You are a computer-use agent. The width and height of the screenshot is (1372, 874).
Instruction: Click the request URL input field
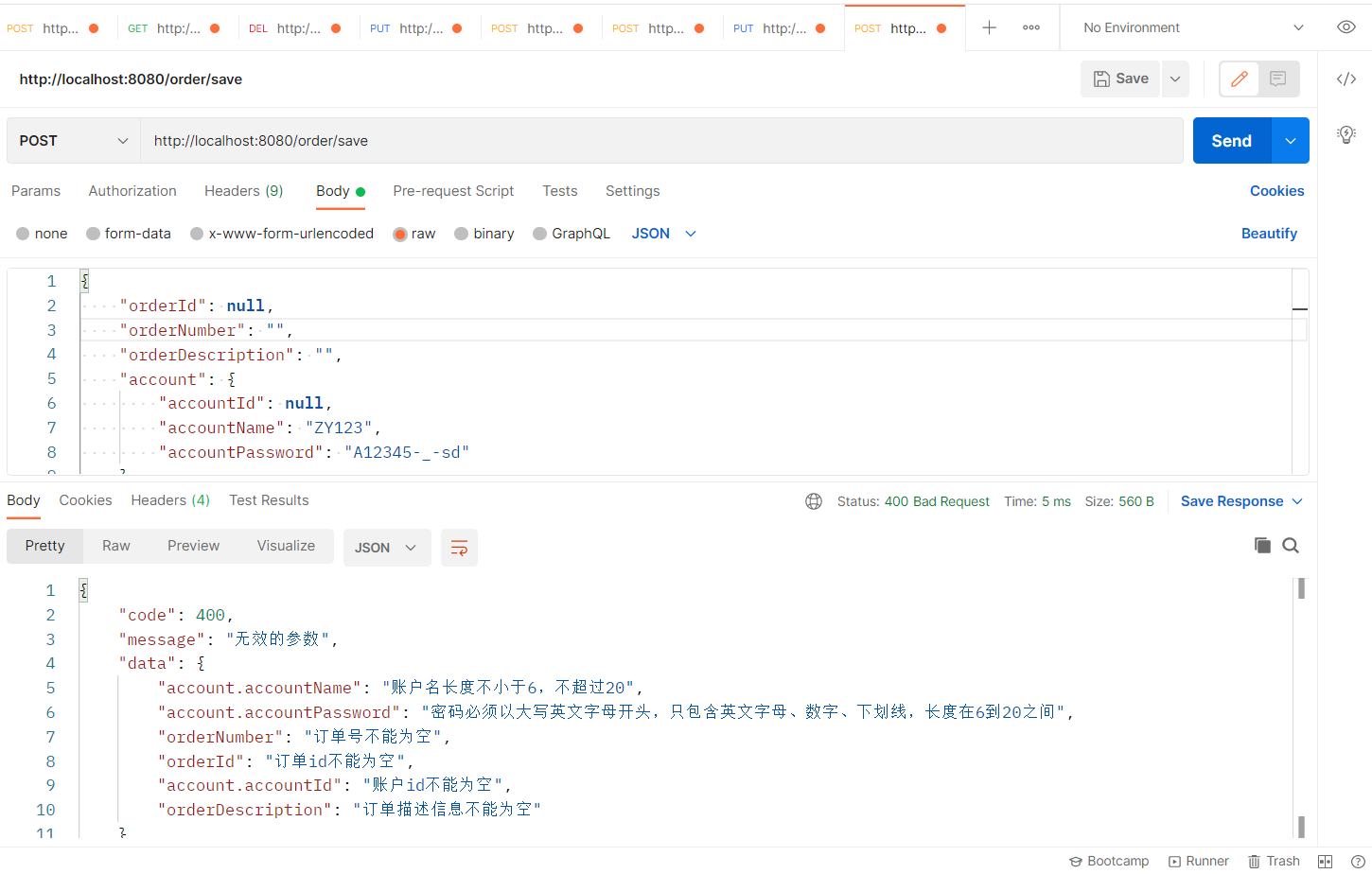pyautogui.click(x=661, y=140)
